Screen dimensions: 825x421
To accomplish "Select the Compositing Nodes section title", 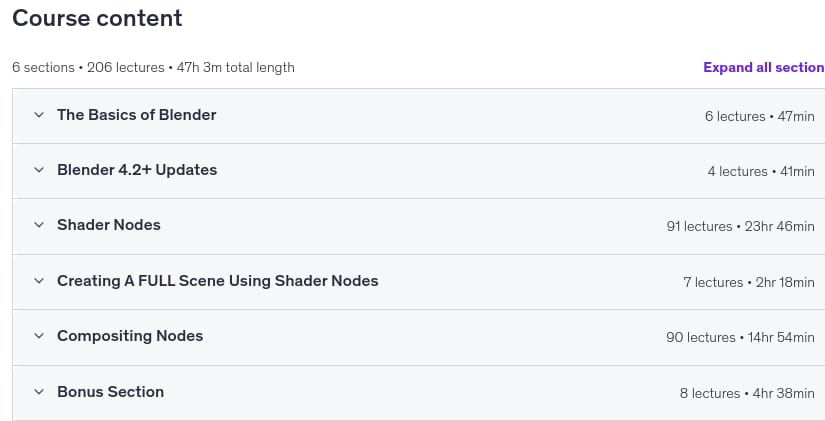I will [130, 336].
